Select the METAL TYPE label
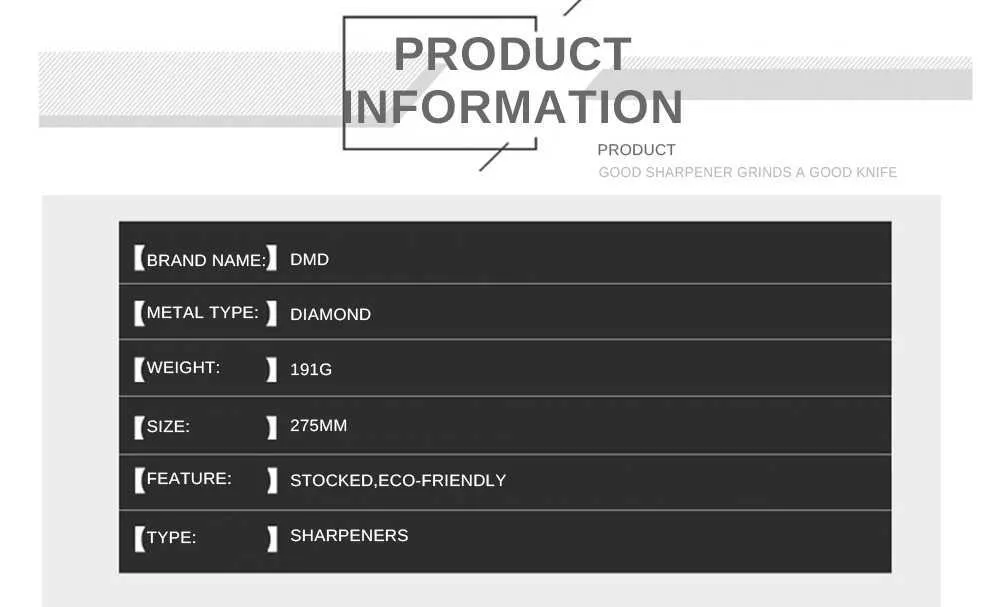The width and height of the screenshot is (1000, 607). 203,312
